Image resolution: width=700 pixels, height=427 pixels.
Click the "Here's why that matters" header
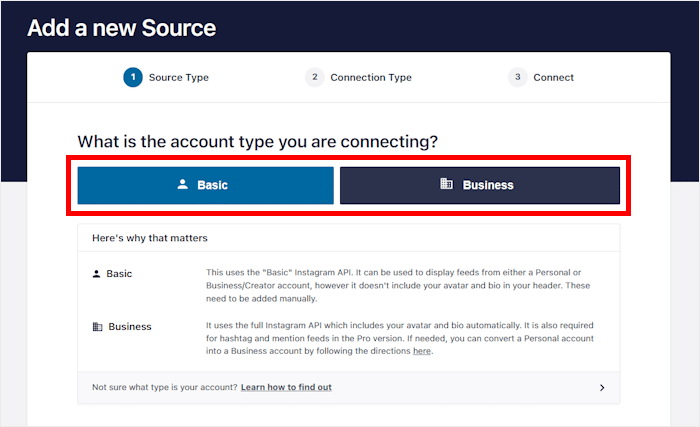(149, 238)
